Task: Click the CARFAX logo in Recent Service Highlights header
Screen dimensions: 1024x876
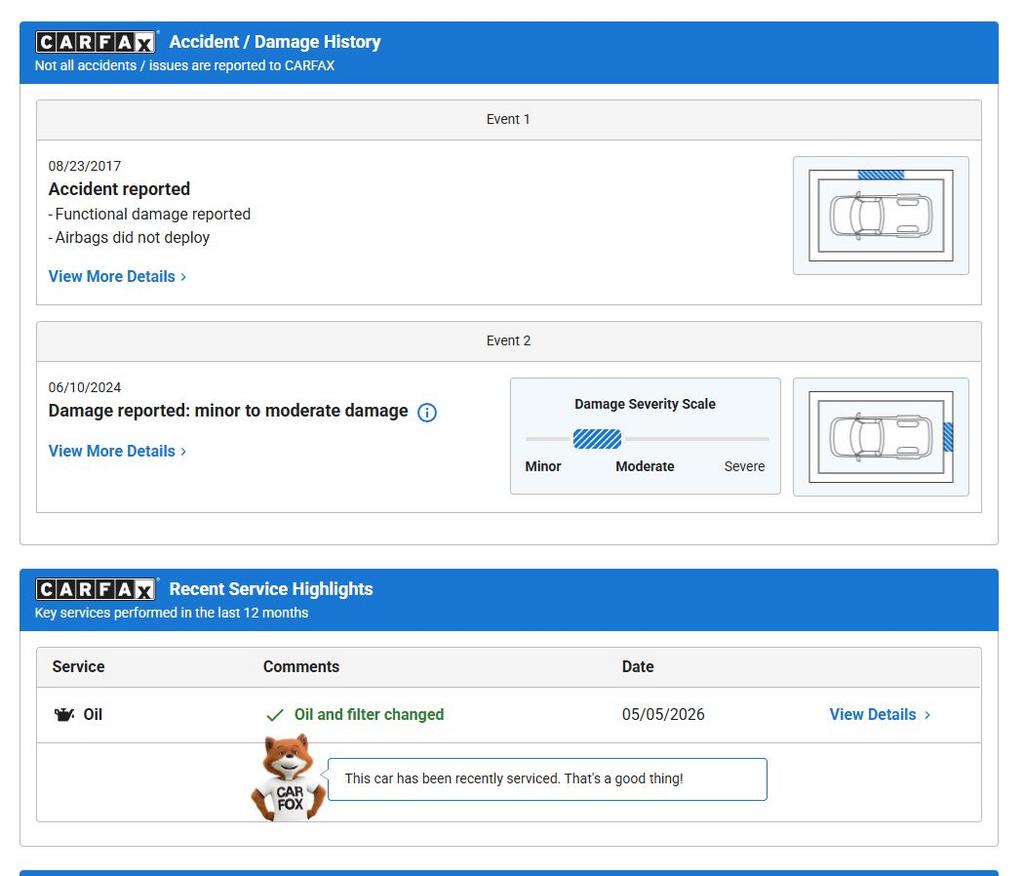Action: click(95, 589)
